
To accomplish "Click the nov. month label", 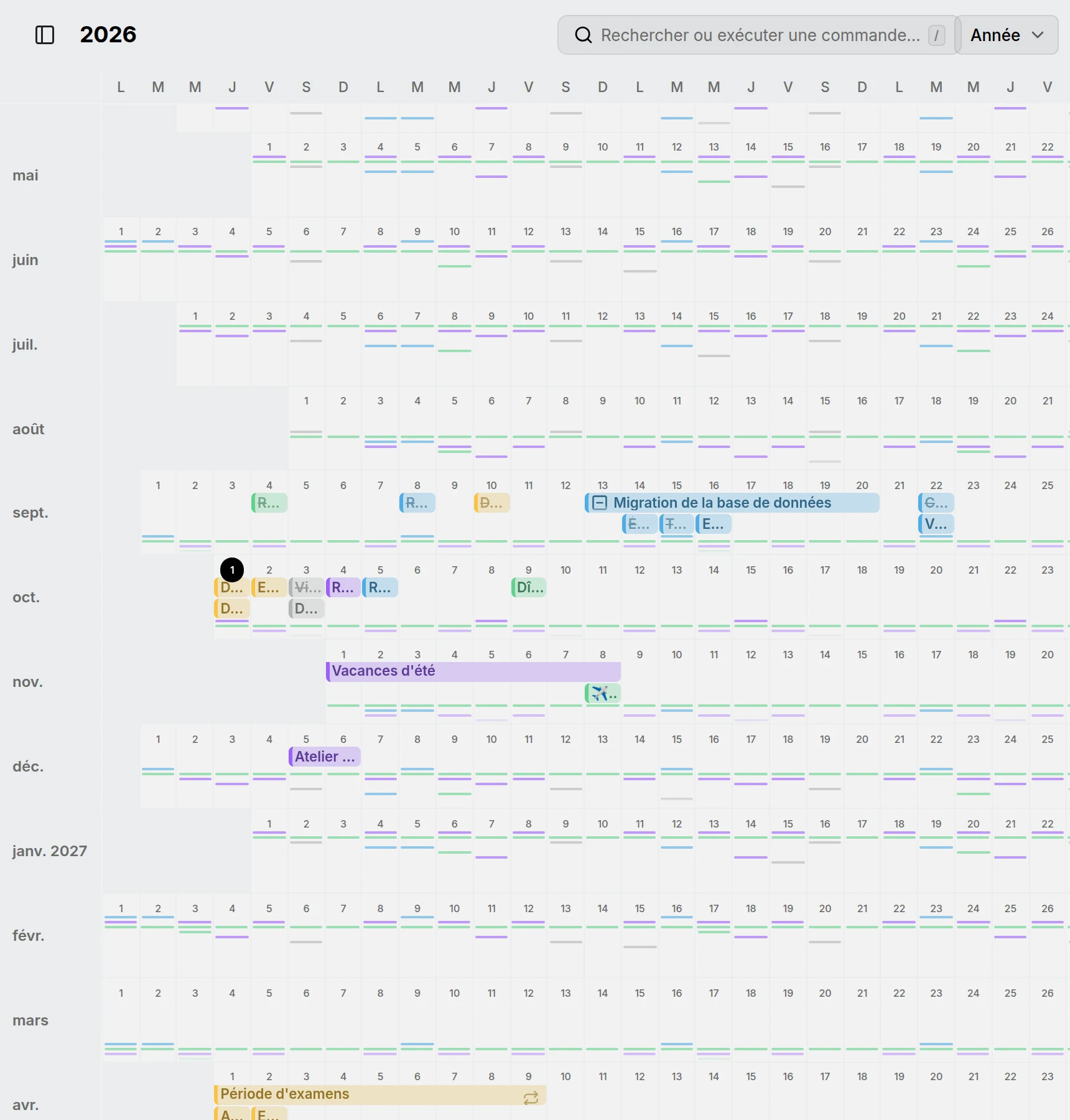I will point(28,682).
